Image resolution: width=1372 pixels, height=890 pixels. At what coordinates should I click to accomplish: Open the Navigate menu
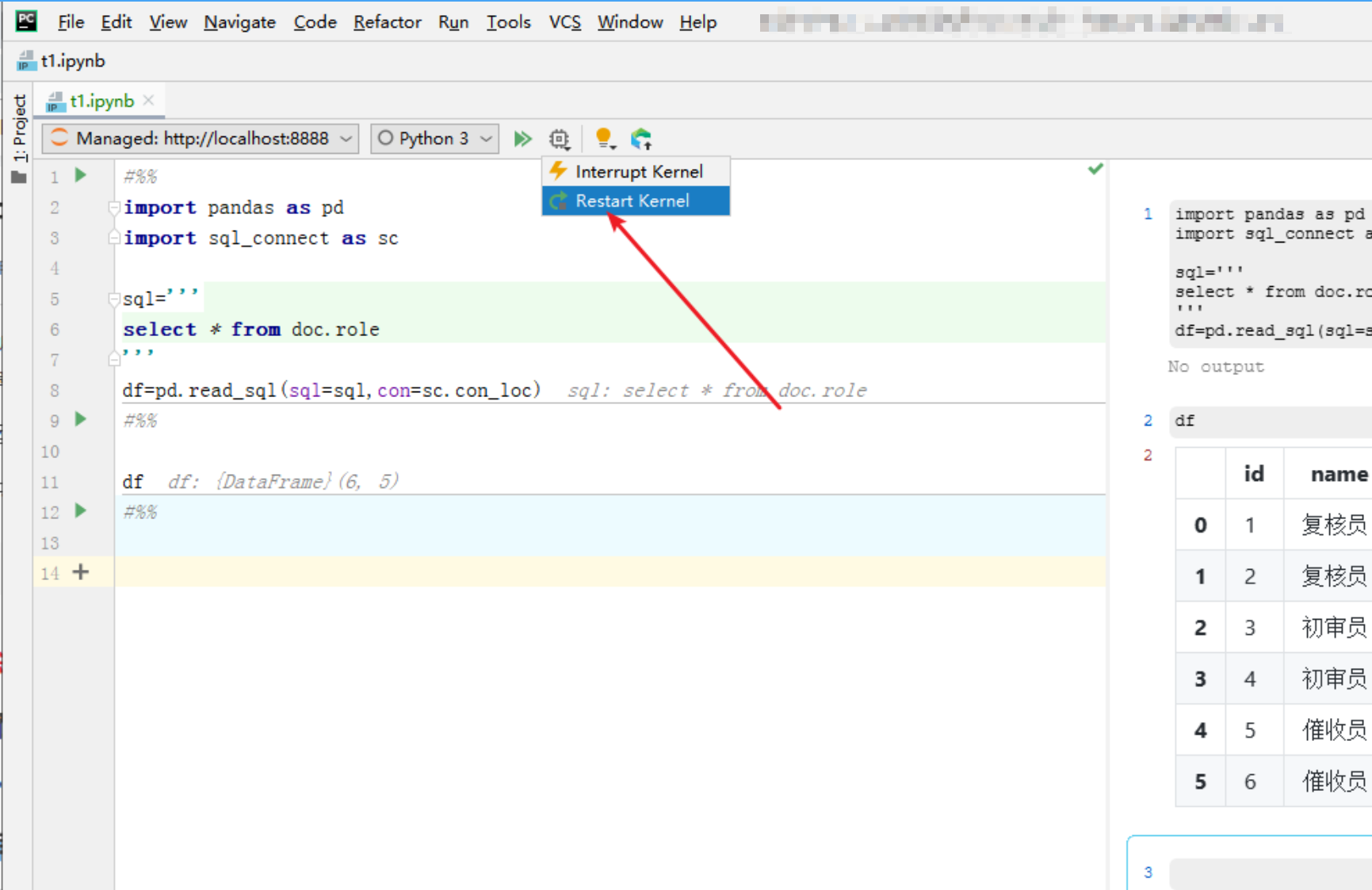239,22
